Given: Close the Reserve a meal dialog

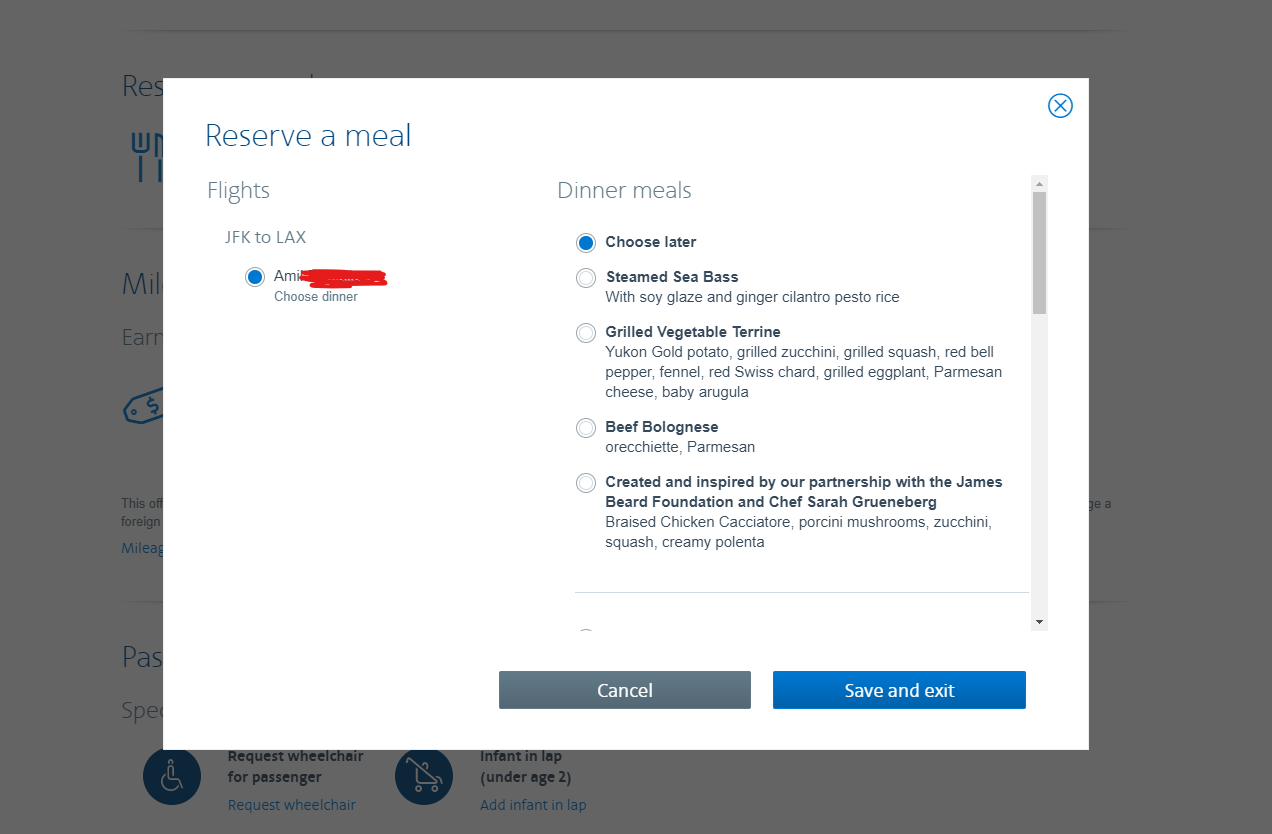Looking at the screenshot, I should coord(1060,106).
